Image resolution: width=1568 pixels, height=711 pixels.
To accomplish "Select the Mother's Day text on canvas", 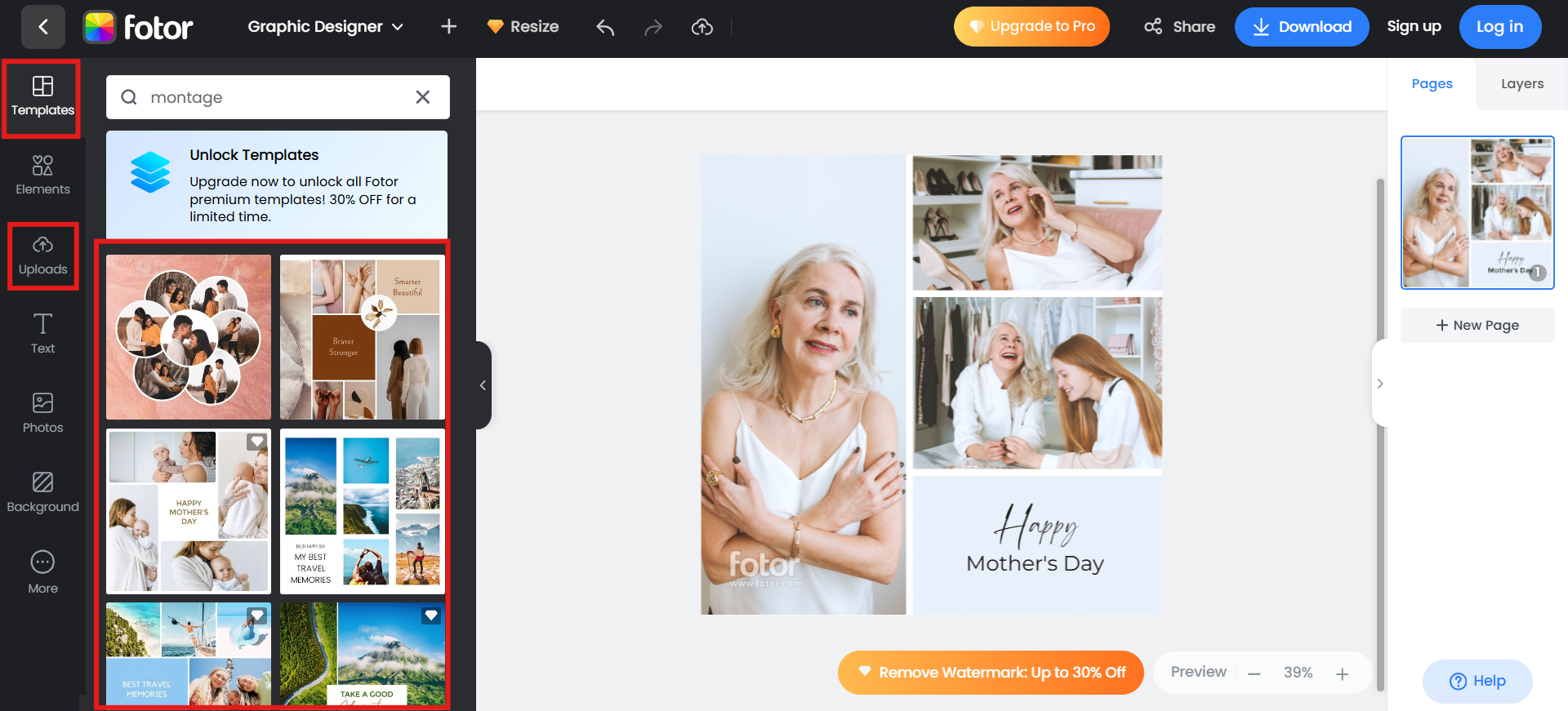I will (1035, 563).
